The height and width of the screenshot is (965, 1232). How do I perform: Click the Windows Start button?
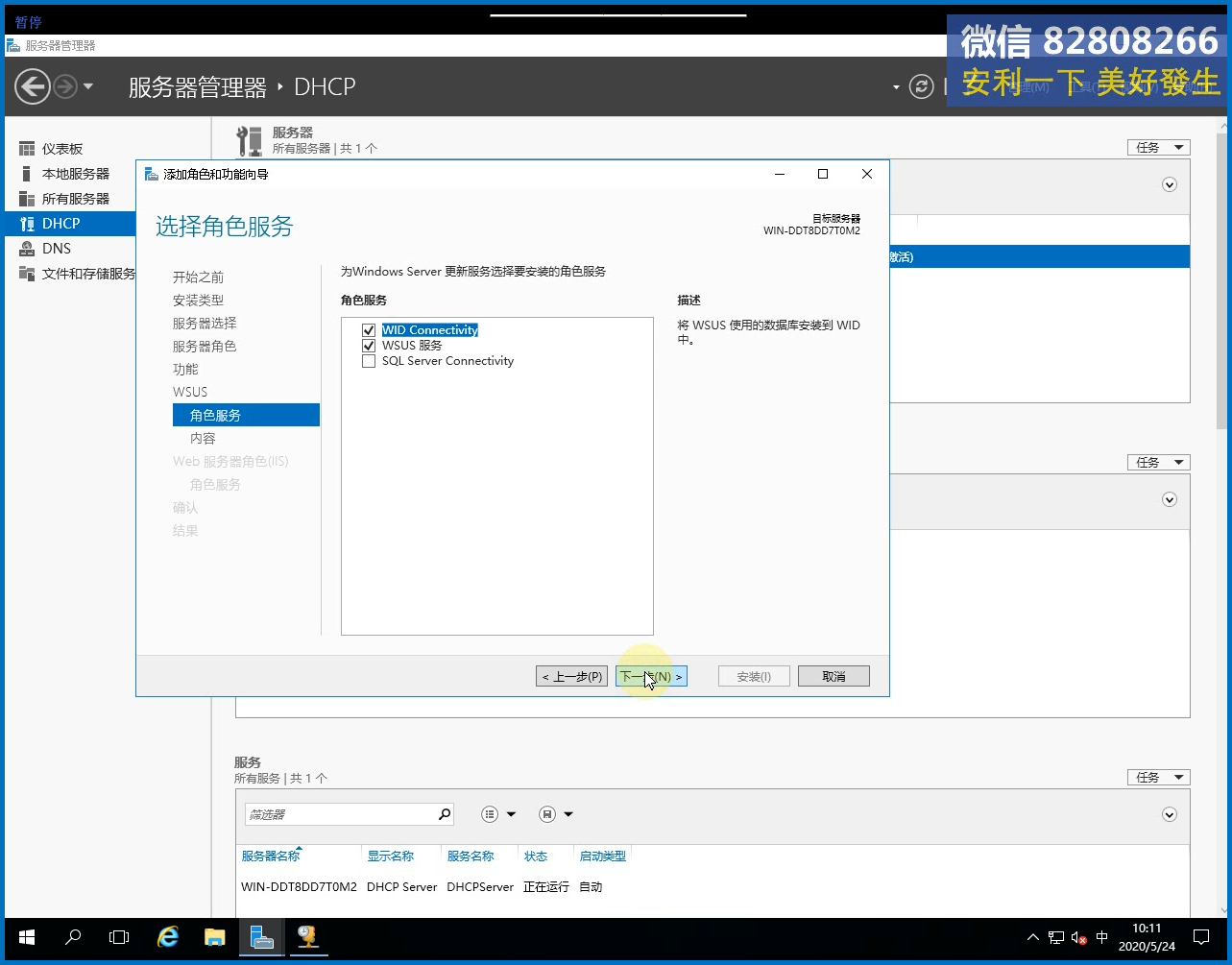coord(26,937)
